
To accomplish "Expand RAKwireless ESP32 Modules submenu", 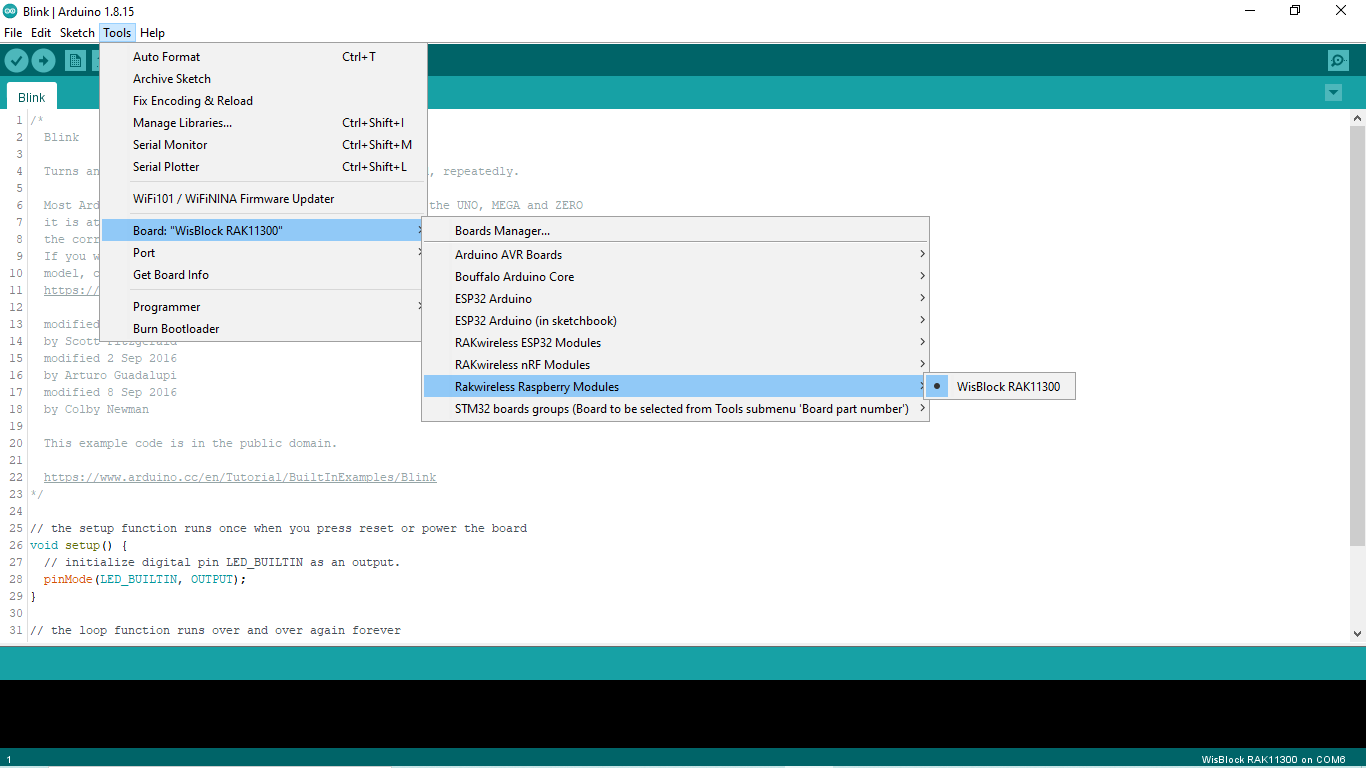I will [x=676, y=343].
